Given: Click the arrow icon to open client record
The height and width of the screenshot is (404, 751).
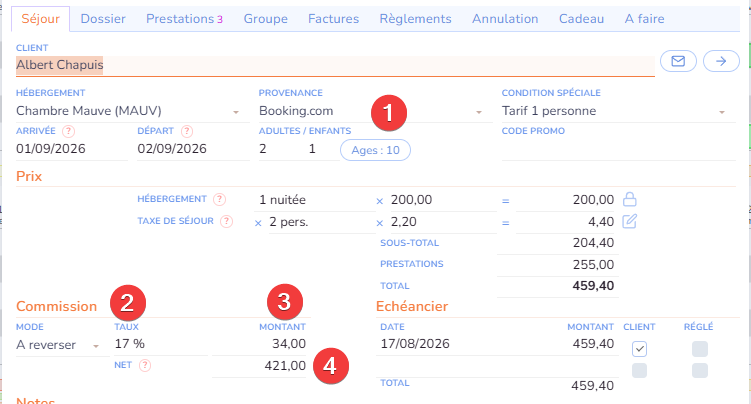Looking at the screenshot, I should pos(718,61).
